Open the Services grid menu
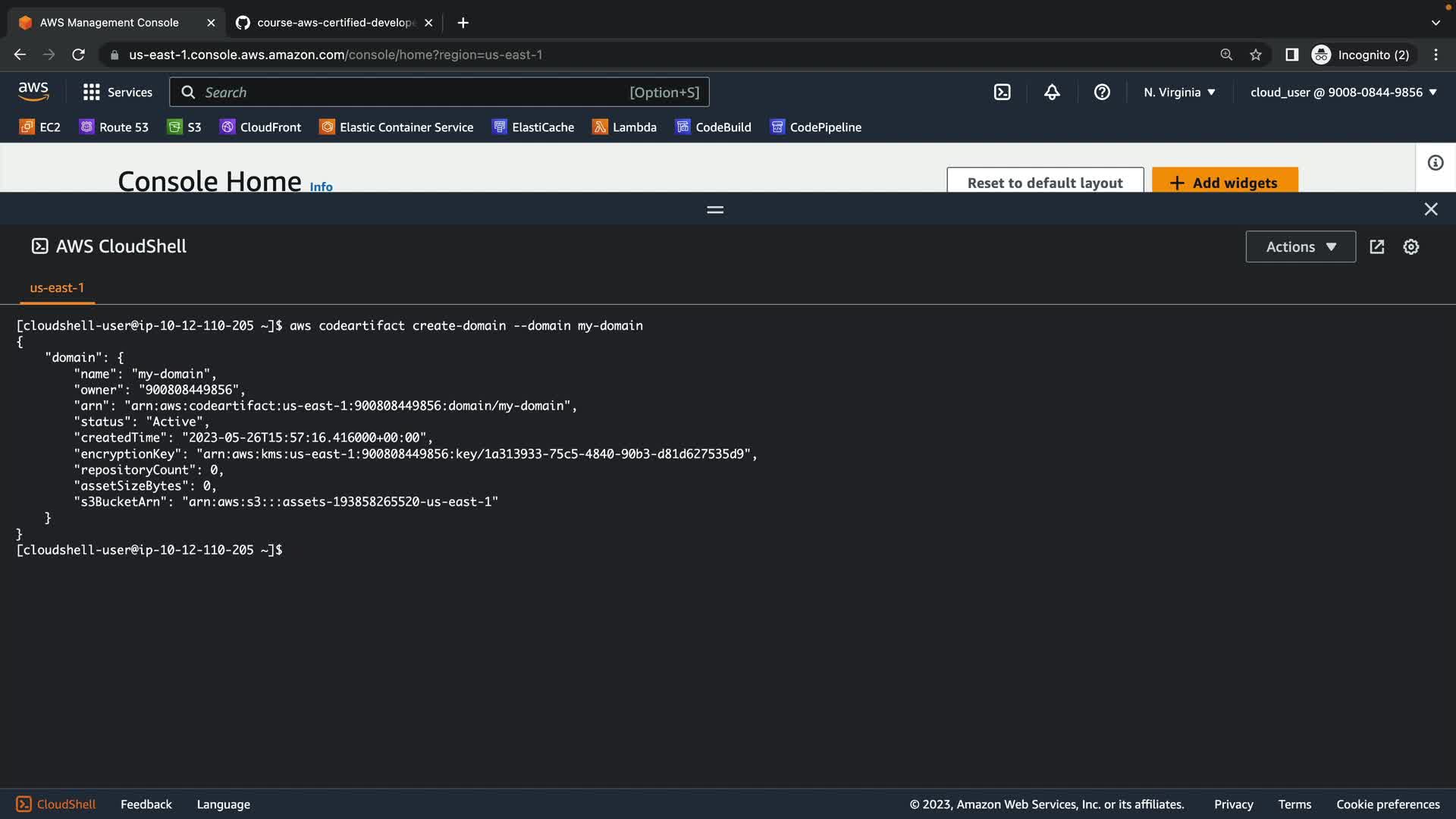1456x819 pixels. pyautogui.click(x=118, y=93)
